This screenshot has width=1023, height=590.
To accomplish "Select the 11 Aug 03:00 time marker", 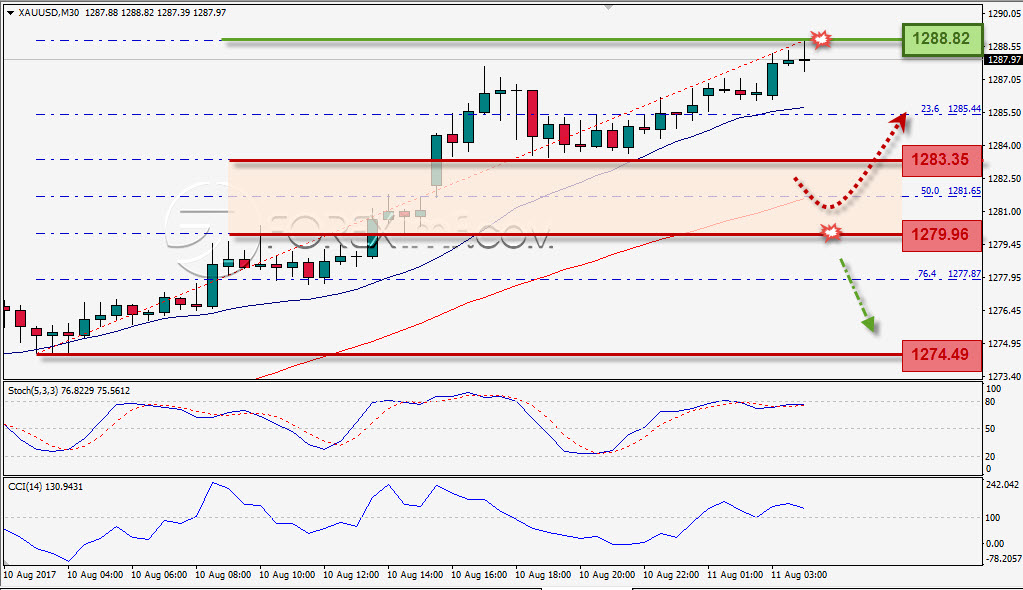I will [x=799, y=575].
